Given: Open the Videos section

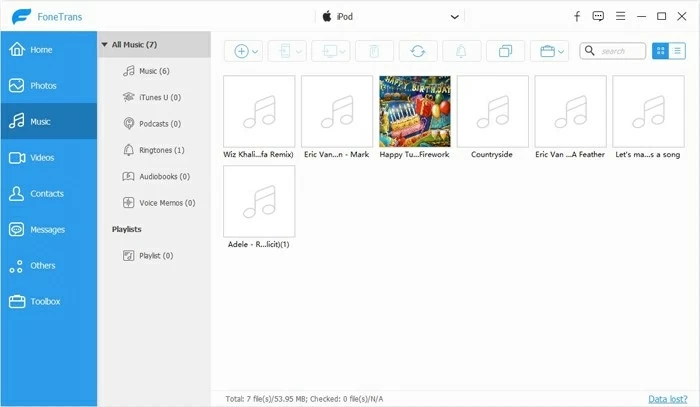Looking at the screenshot, I should [49, 158].
